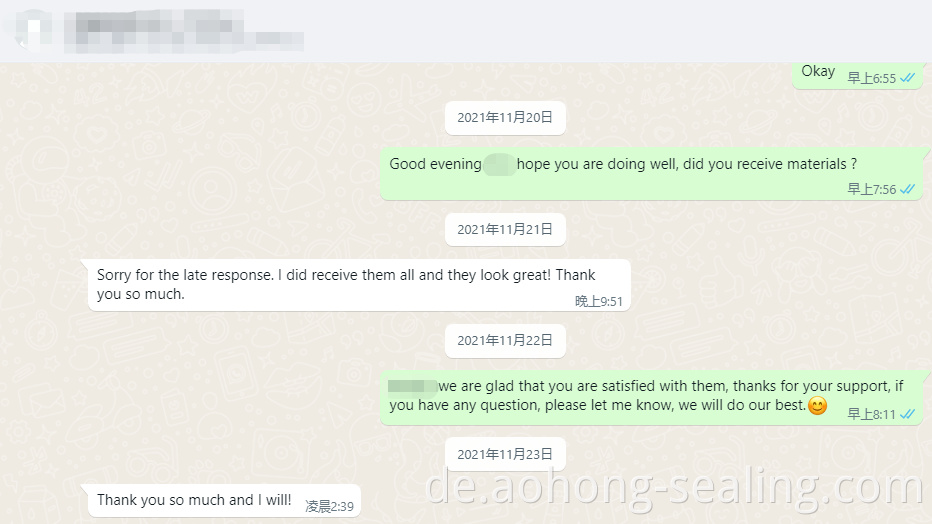Click read ticks beside the 8:11 message

click(x=908, y=414)
